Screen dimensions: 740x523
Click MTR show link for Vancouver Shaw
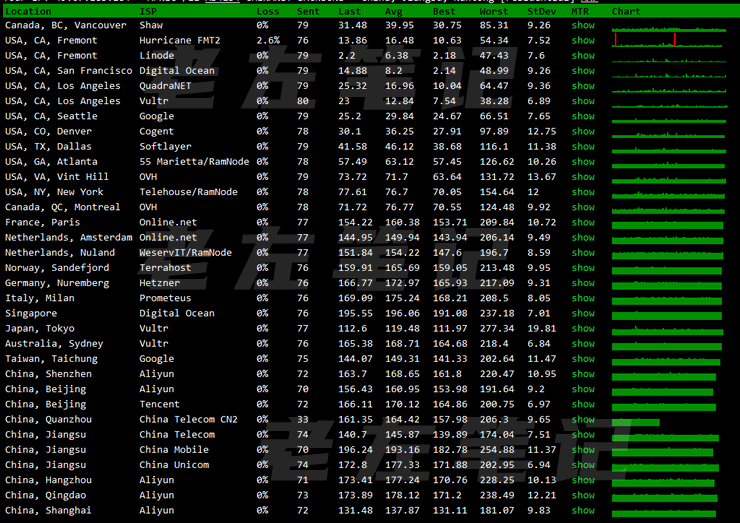coord(582,25)
